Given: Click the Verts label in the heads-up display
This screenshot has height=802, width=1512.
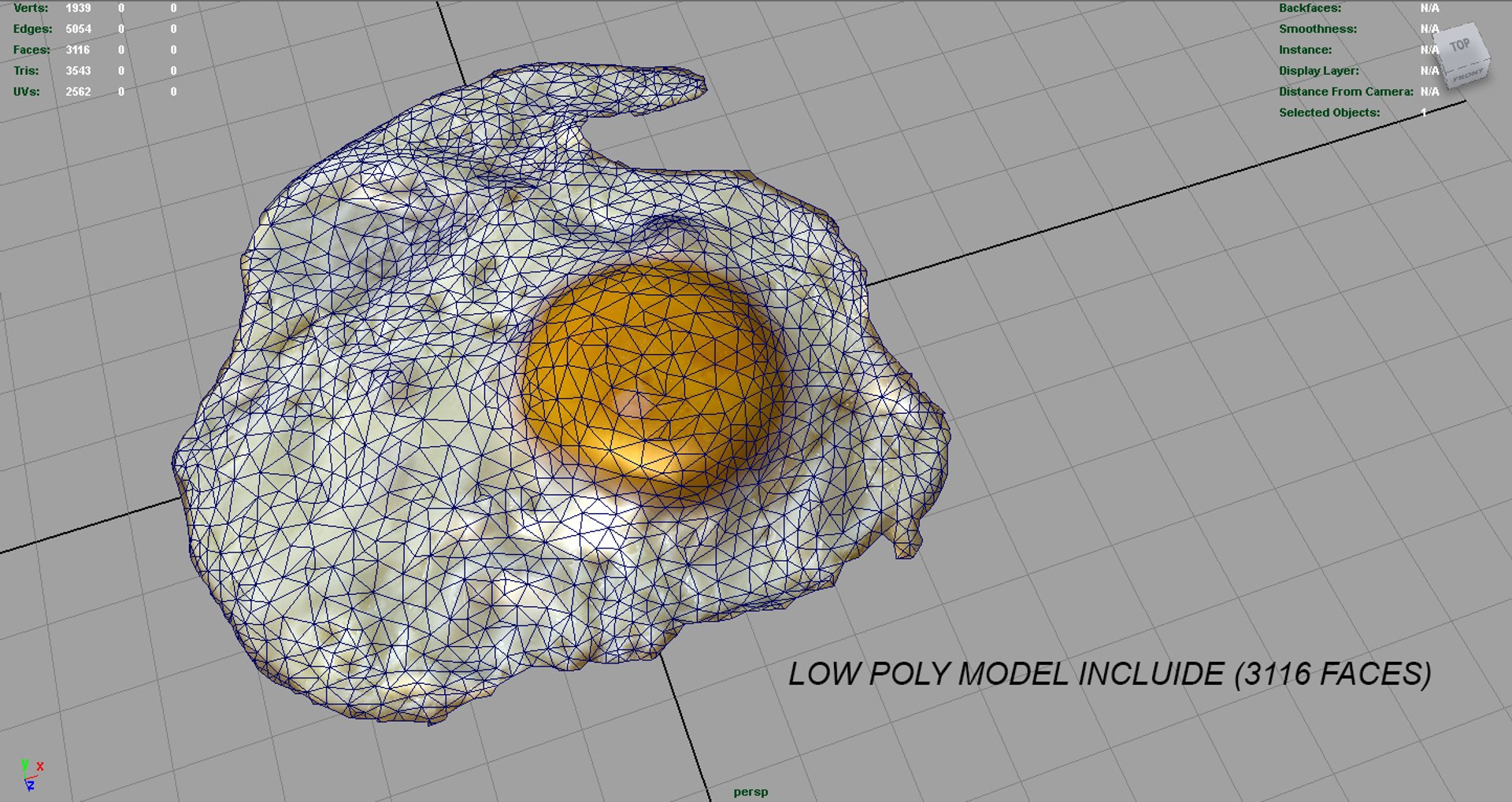Looking at the screenshot, I should tap(31, 8).
